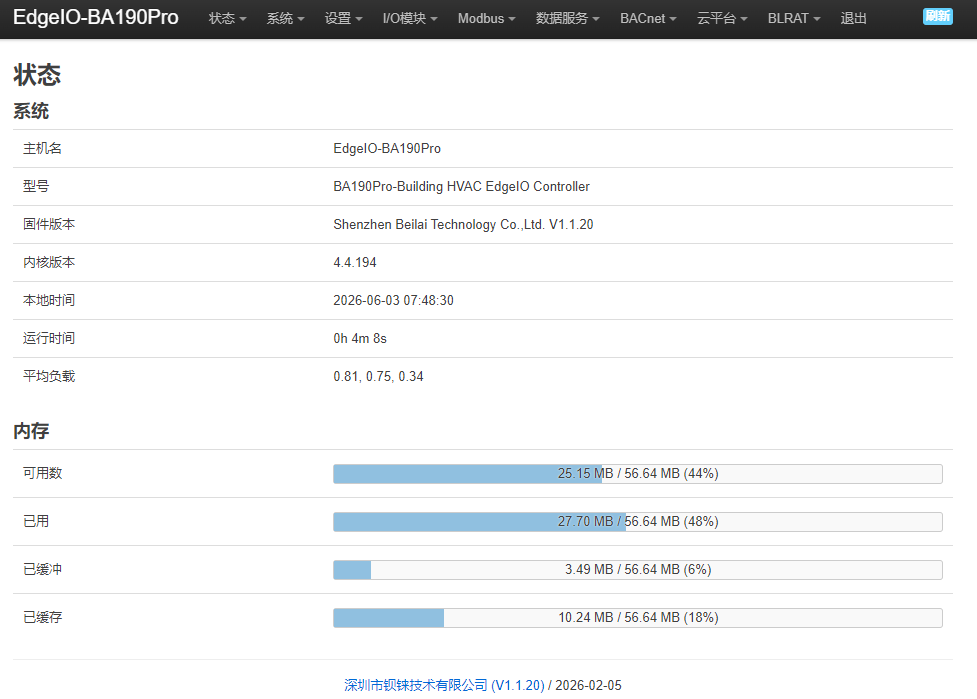Click the 已用 memory progress bar
The height and width of the screenshot is (699, 977).
point(637,521)
